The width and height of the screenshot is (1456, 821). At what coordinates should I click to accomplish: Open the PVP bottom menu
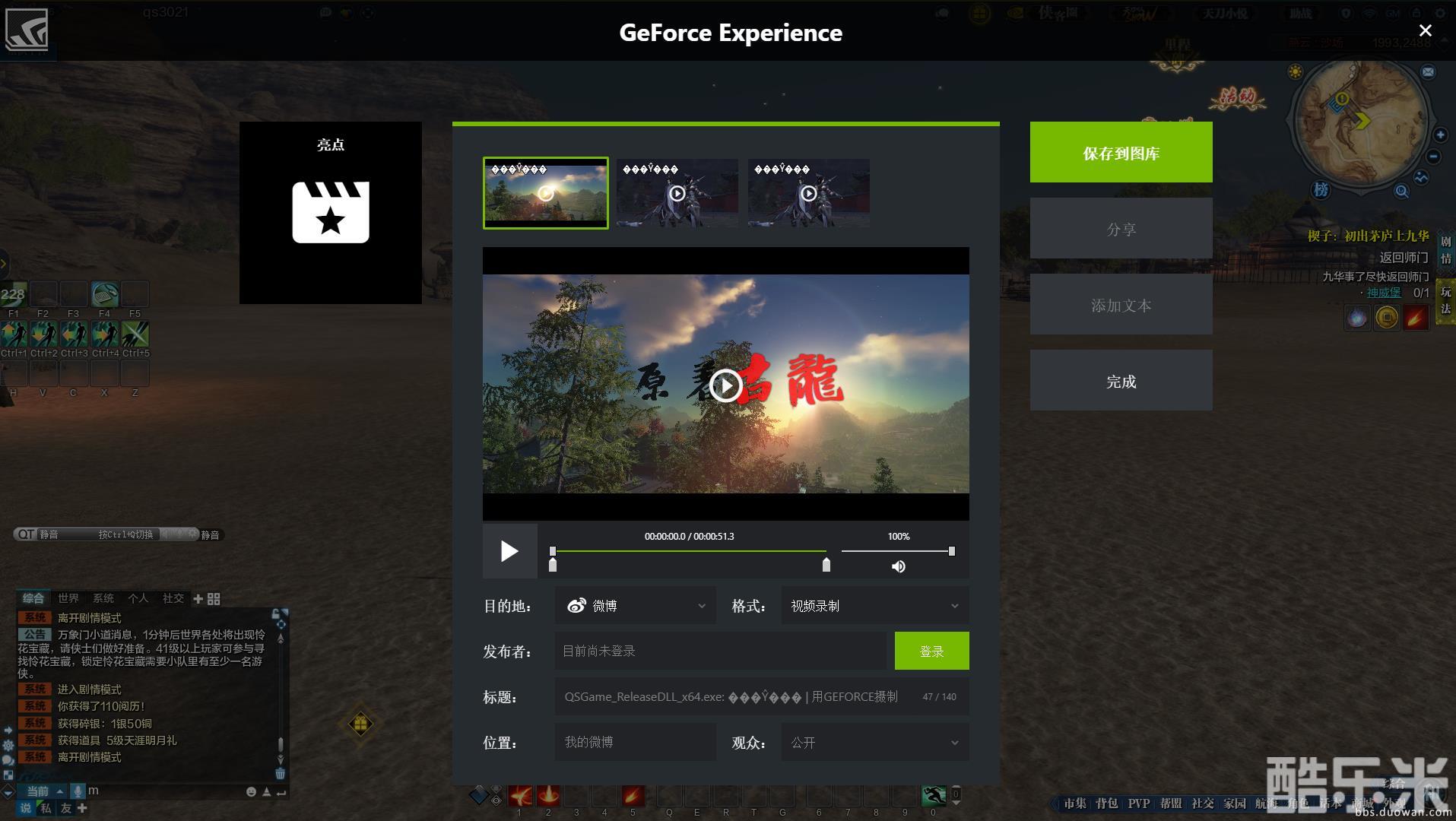click(1138, 804)
